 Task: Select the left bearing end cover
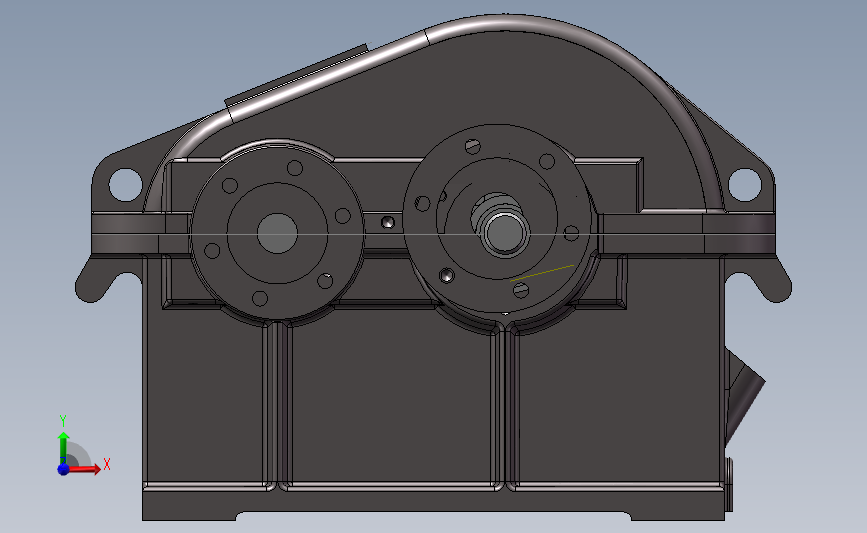tap(277, 233)
